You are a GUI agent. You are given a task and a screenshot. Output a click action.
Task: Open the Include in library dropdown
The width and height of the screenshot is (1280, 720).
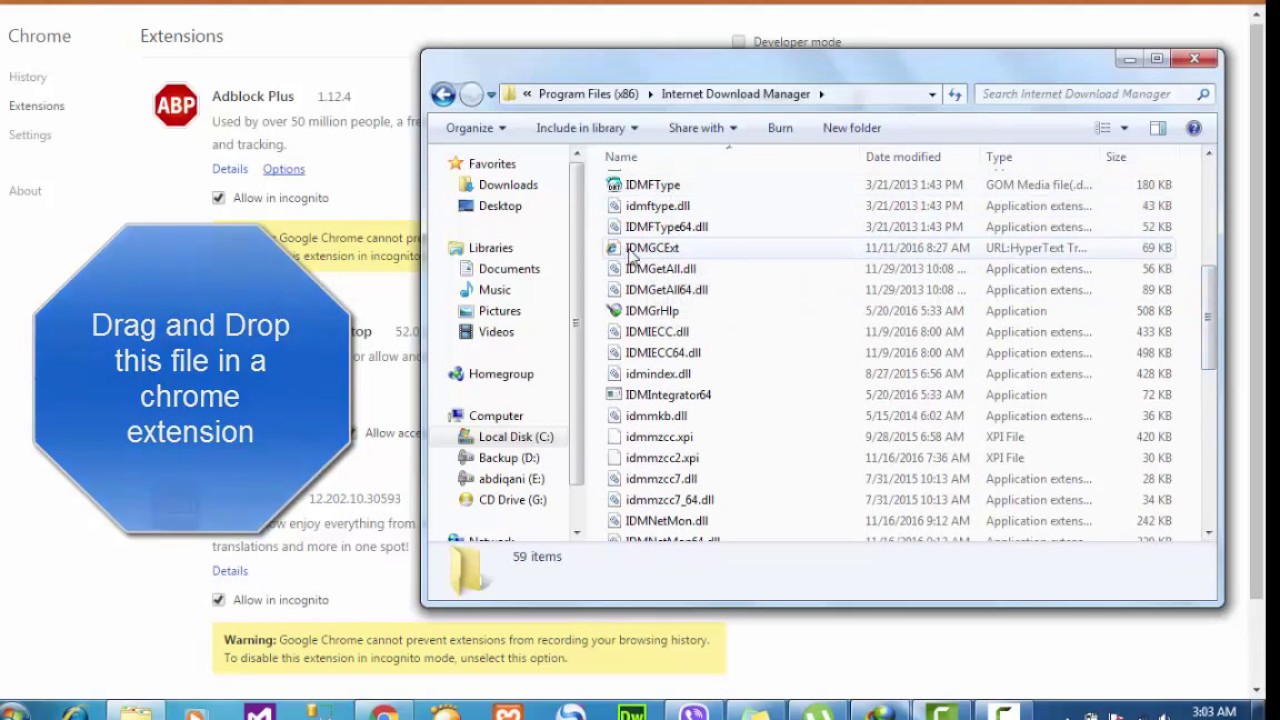coord(587,128)
